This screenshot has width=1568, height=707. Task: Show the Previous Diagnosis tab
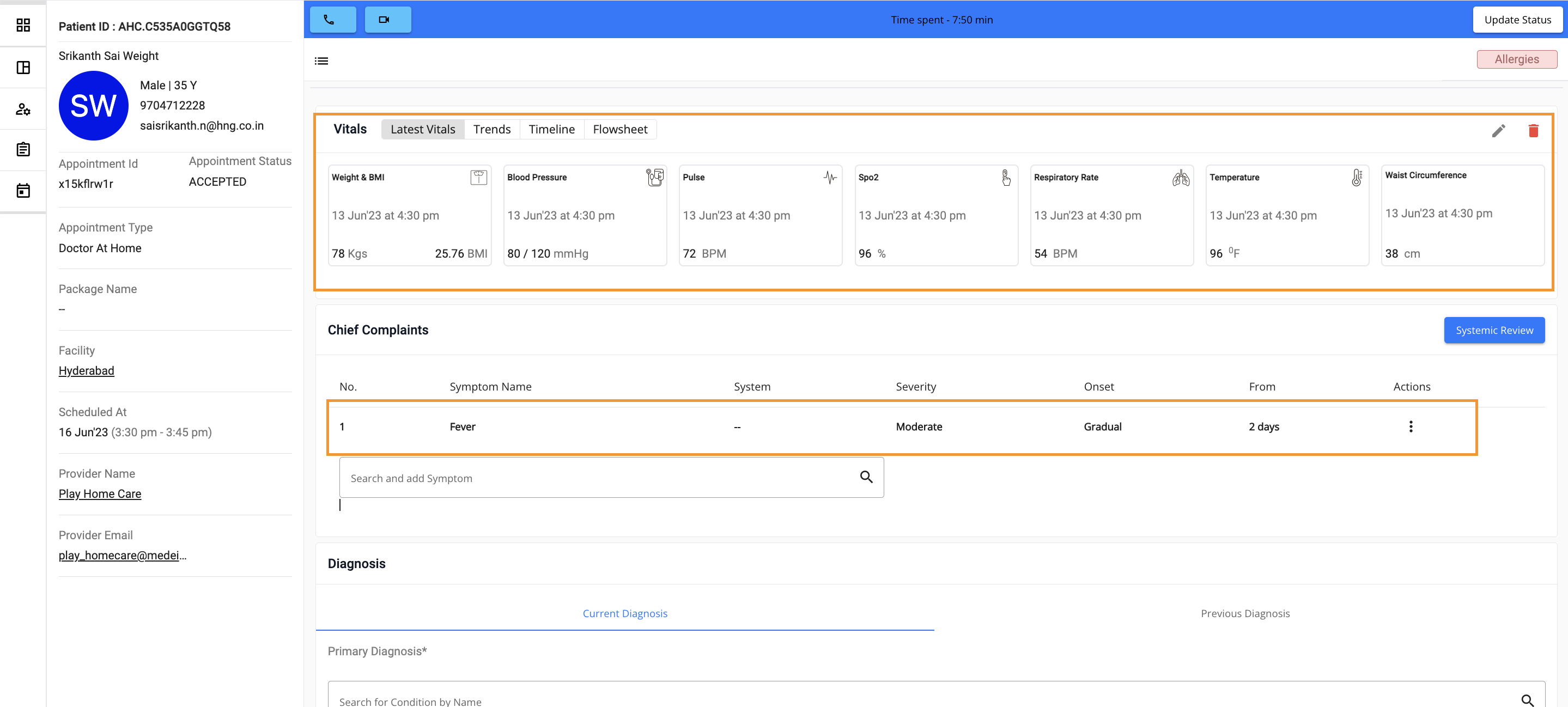(1245, 613)
